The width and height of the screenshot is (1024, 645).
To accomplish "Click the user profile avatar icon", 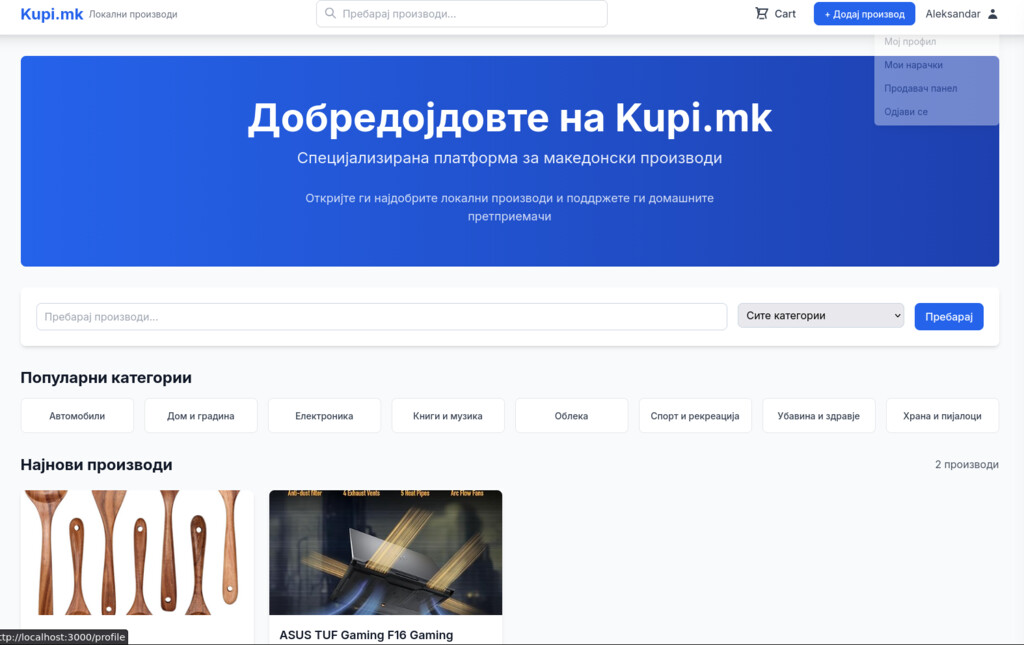I will [992, 14].
